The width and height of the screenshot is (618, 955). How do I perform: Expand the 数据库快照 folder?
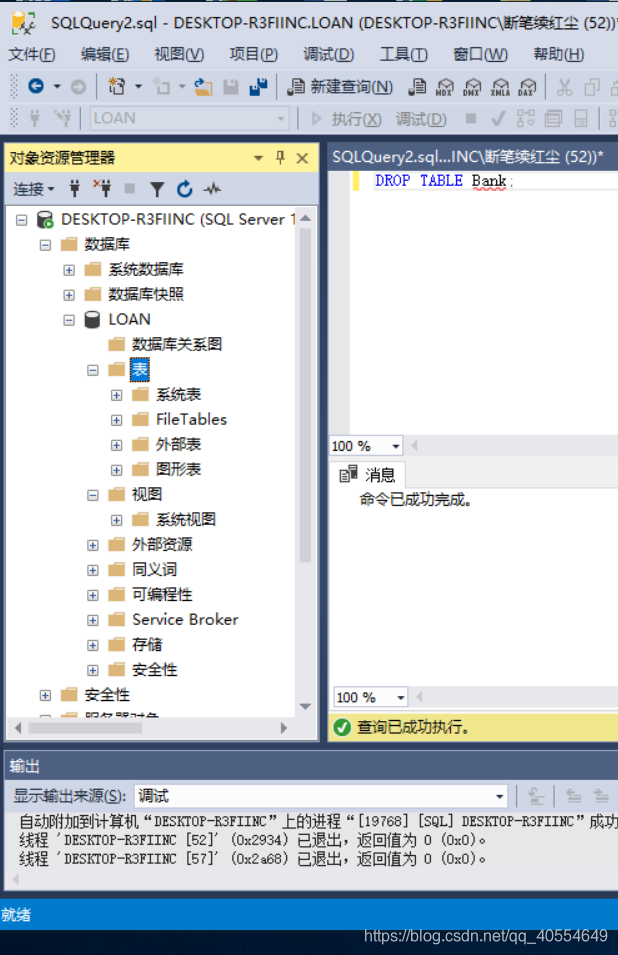[x=69, y=295]
